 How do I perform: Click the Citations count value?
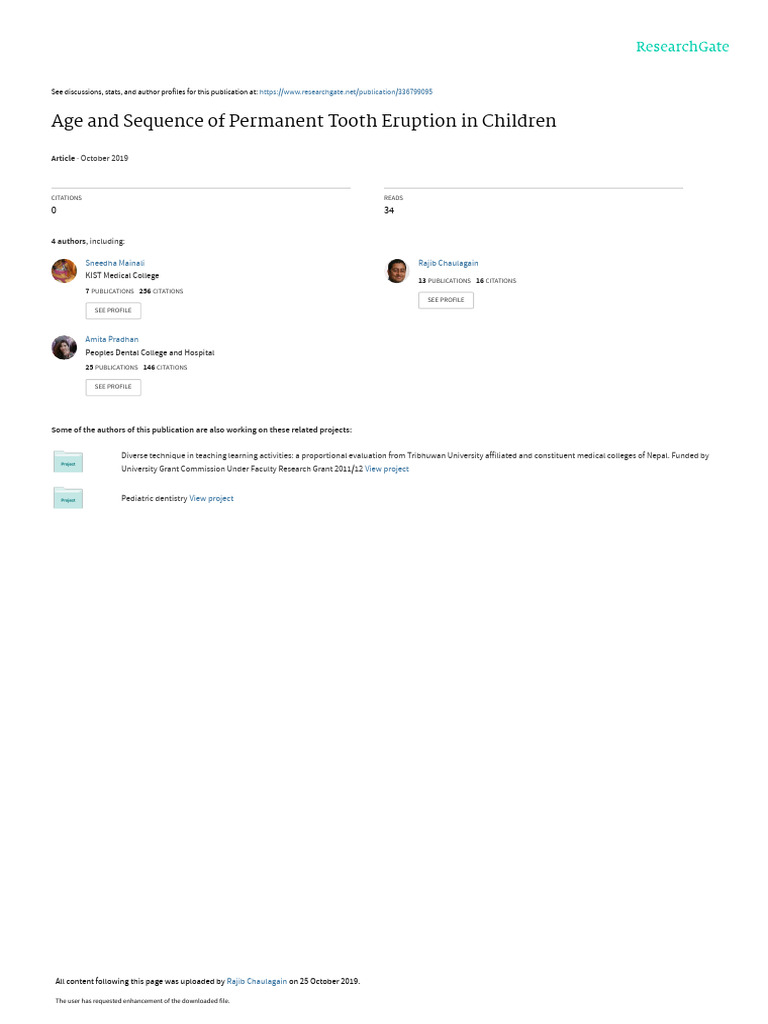[x=54, y=210]
